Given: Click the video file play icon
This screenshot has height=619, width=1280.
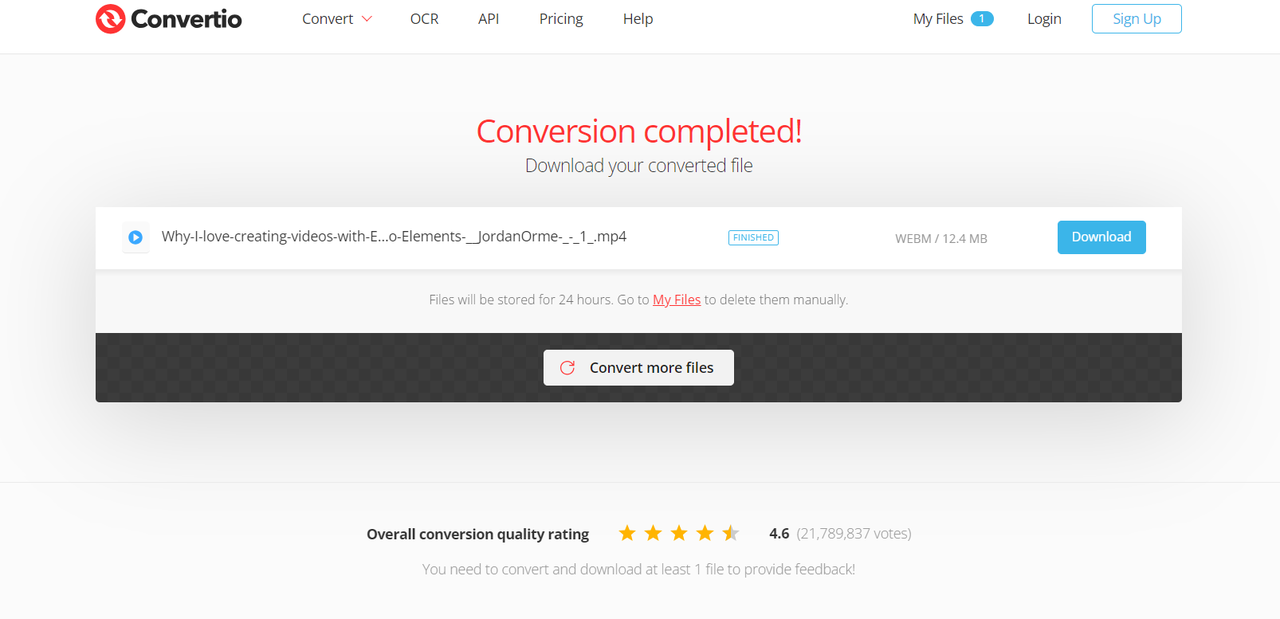Looking at the screenshot, I should [x=135, y=238].
